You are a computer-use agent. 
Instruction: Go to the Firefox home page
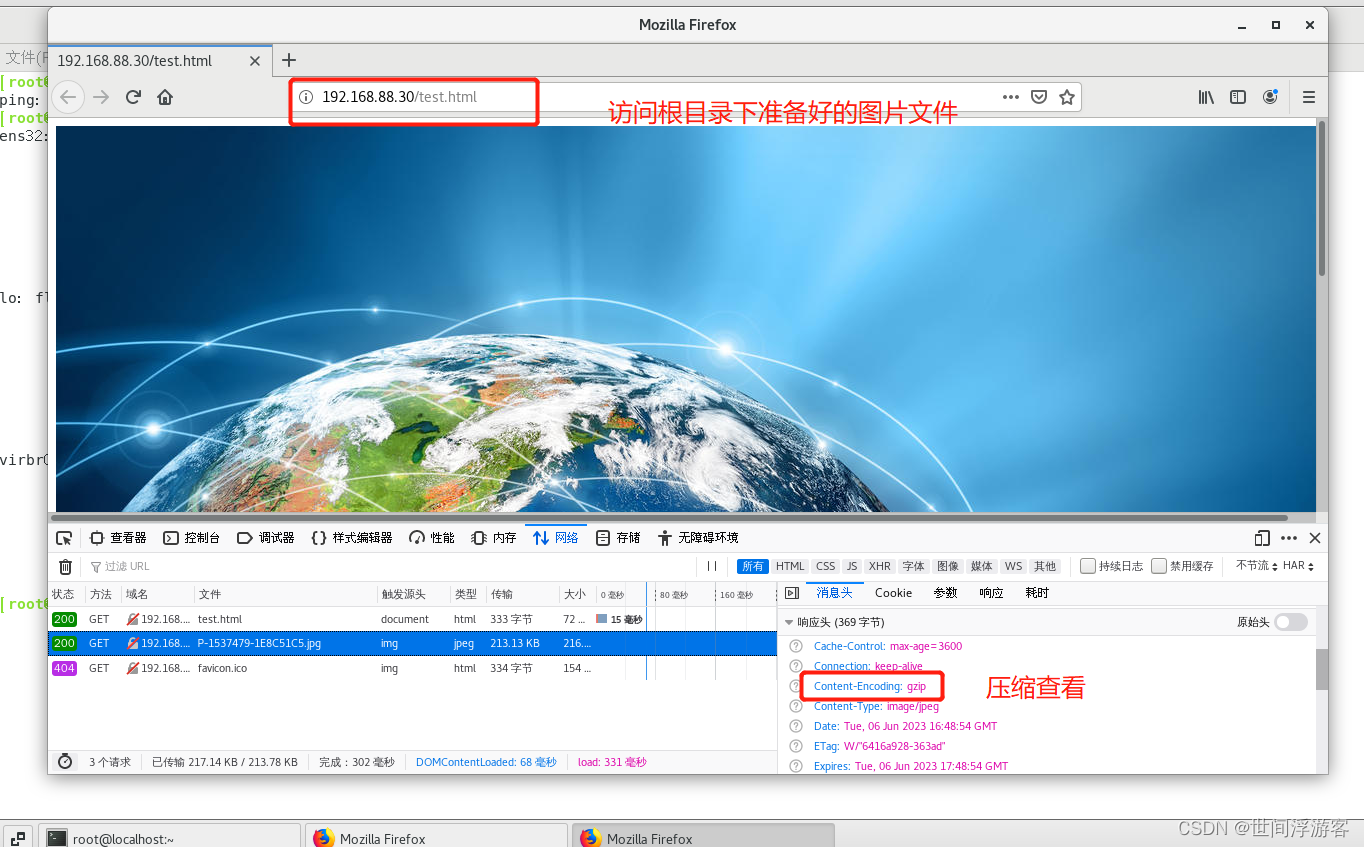click(165, 97)
